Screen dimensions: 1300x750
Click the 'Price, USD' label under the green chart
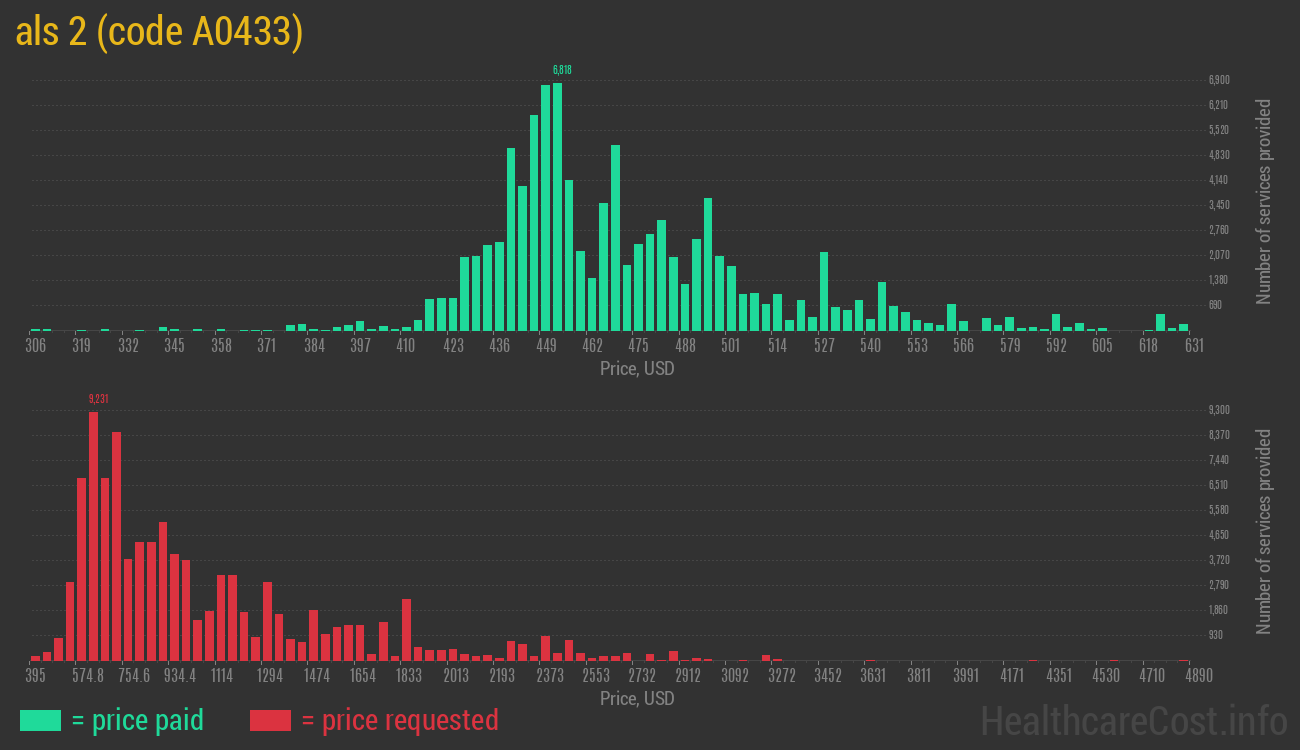pos(637,369)
